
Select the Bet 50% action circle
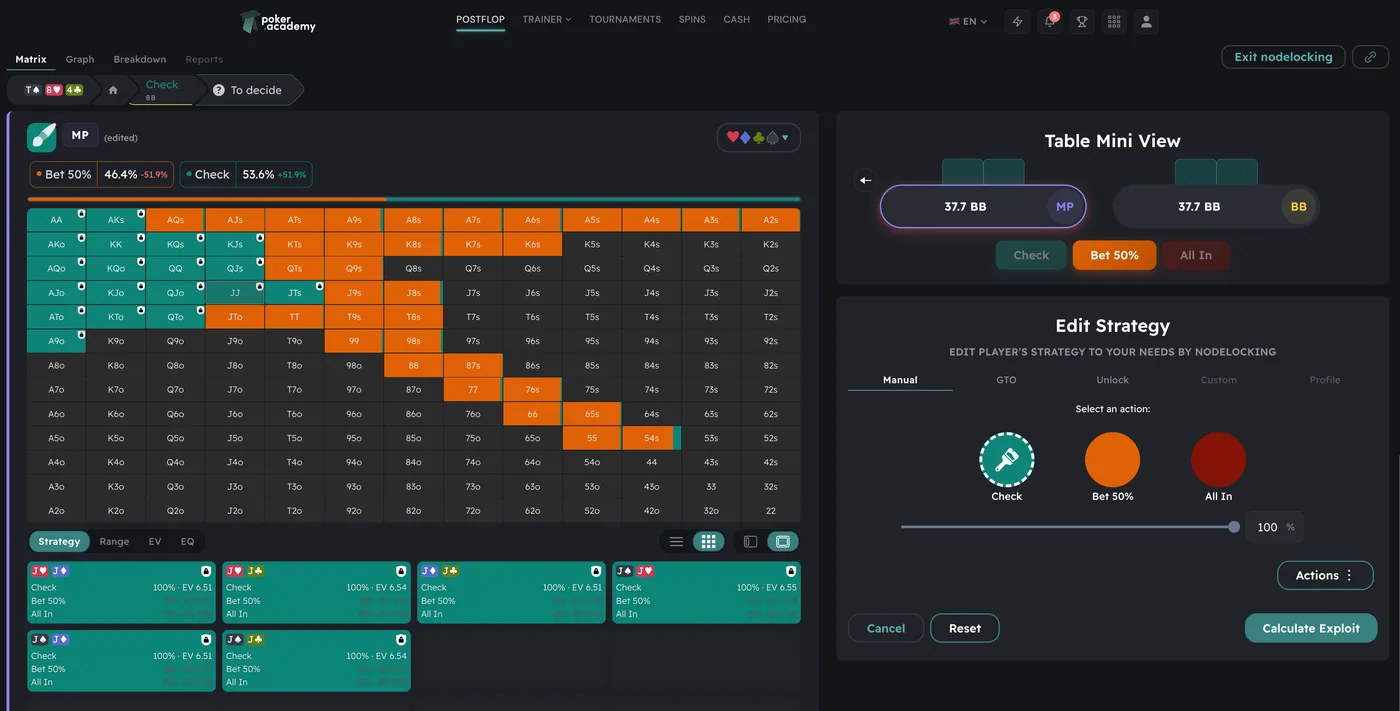coord(1112,460)
